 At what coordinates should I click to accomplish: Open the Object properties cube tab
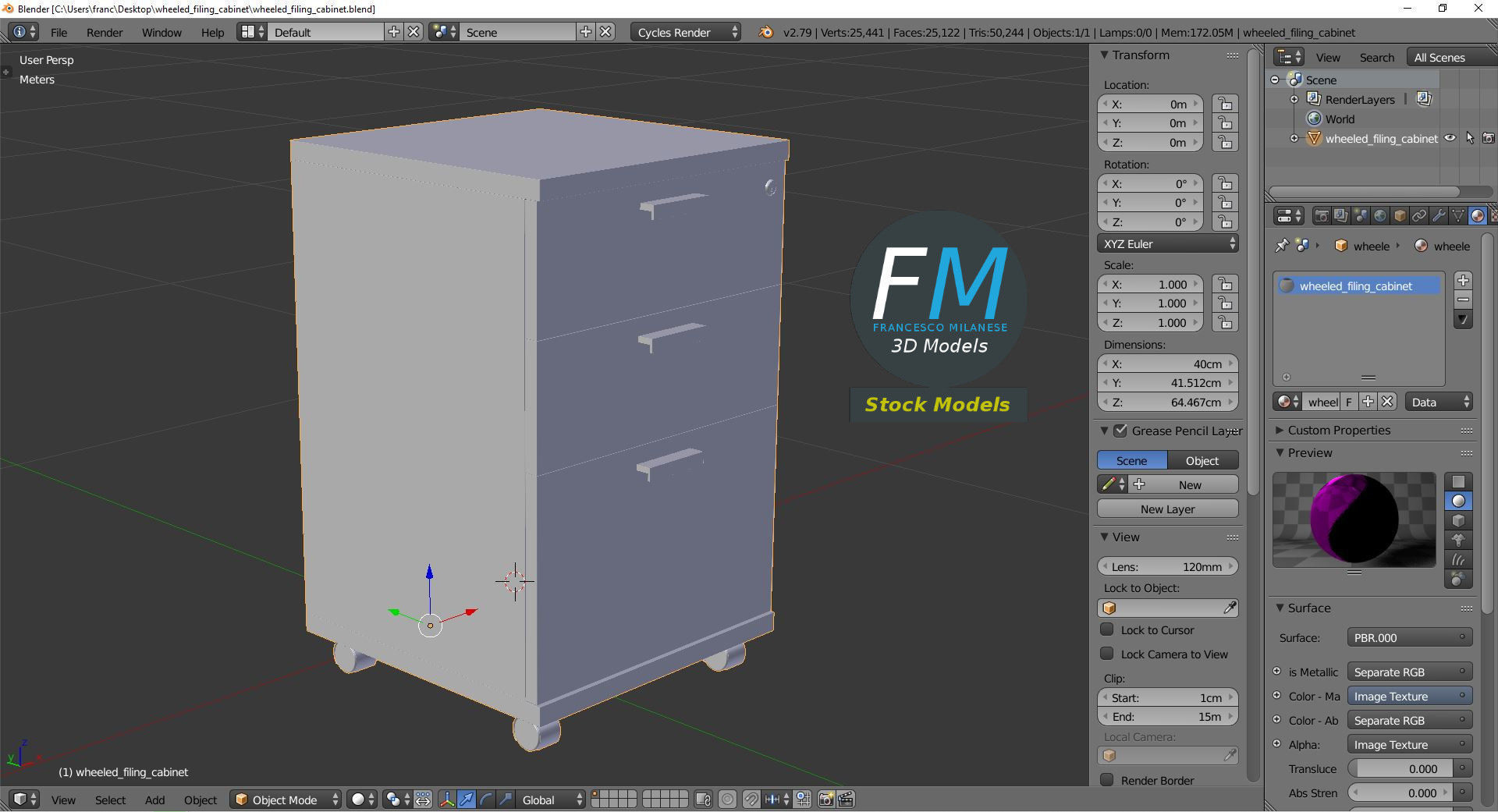1400,216
